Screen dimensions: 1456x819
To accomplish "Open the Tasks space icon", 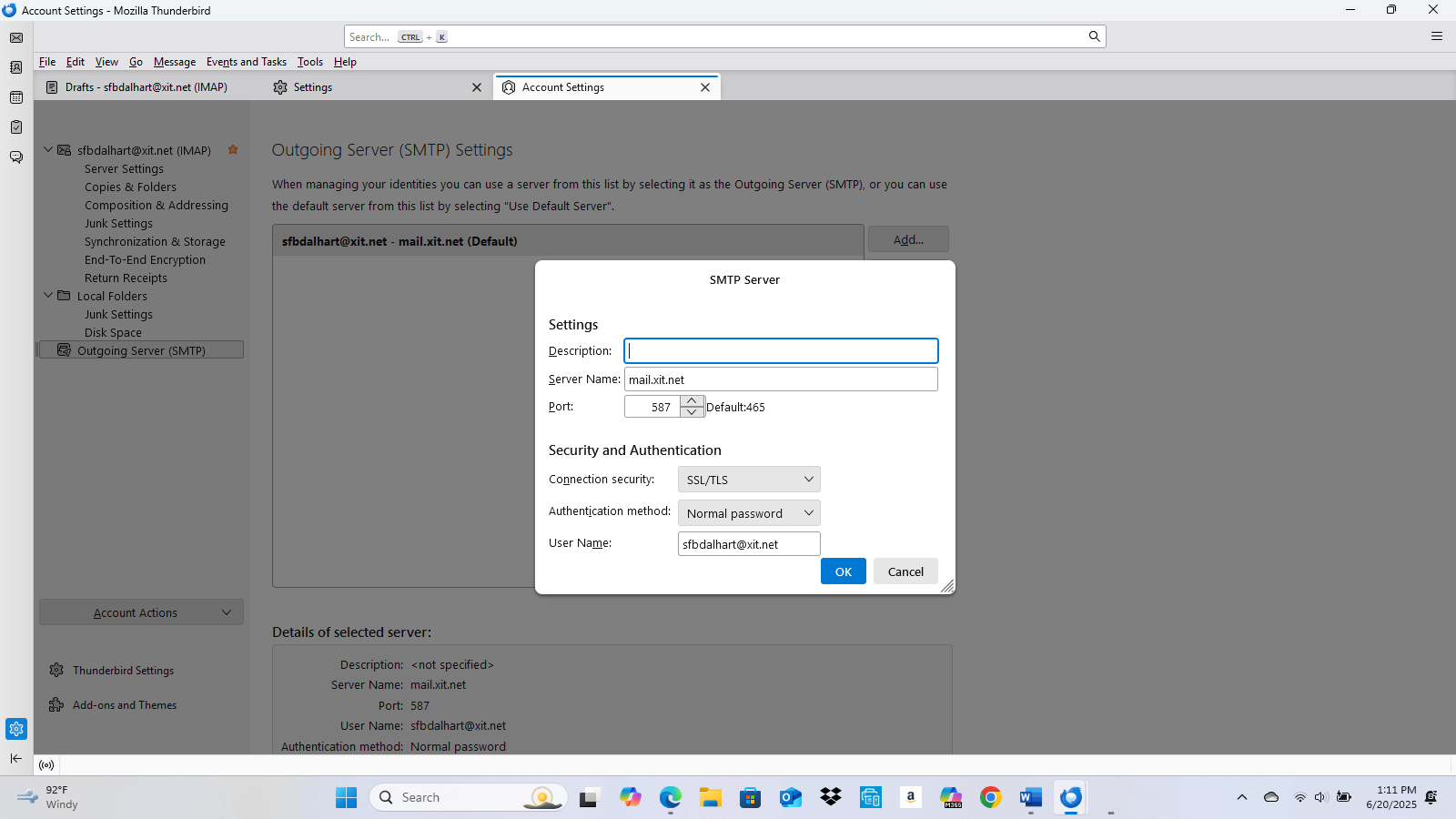I will pyautogui.click(x=16, y=127).
